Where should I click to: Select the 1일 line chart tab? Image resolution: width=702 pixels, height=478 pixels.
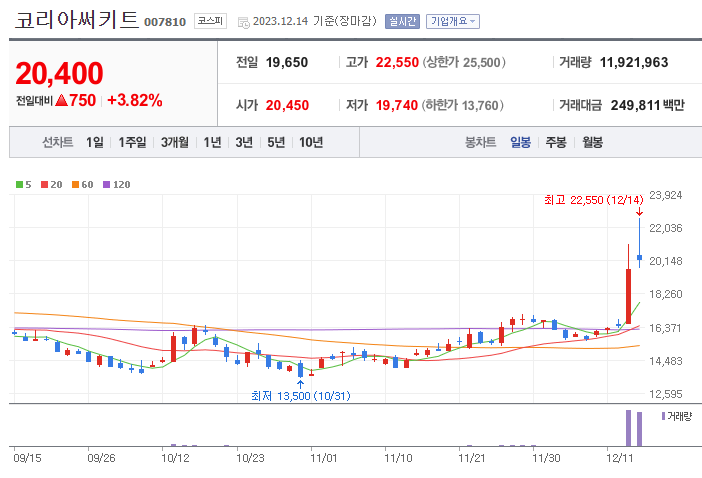[x=94, y=142]
